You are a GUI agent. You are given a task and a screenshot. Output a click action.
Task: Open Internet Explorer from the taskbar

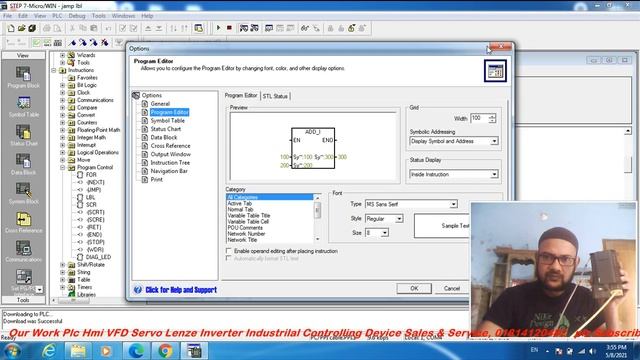(x=49, y=351)
